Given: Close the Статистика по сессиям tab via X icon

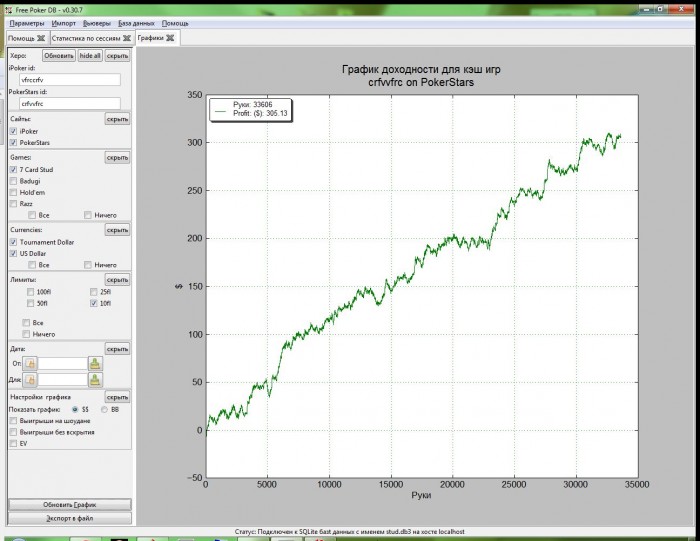Looking at the screenshot, I should (x=127, y=38).
